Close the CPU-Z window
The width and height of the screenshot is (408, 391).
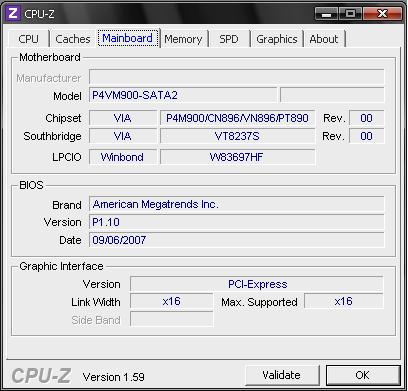[x=382, y=14]
